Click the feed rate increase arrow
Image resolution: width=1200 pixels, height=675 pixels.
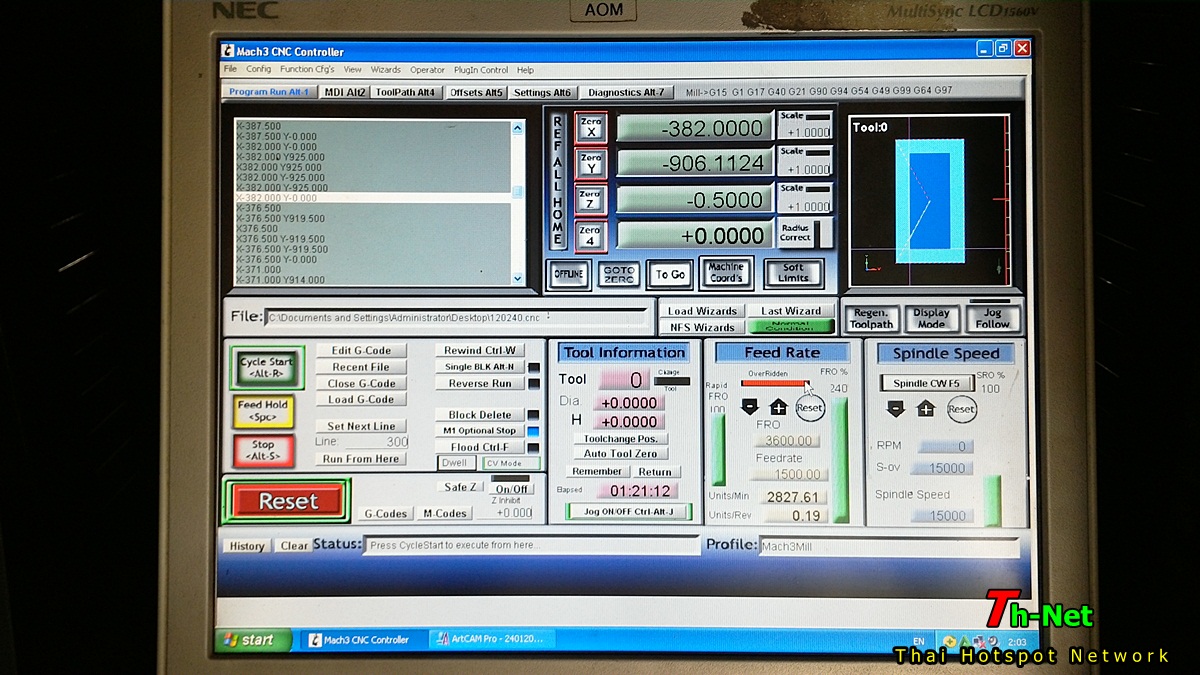[779, 407]
